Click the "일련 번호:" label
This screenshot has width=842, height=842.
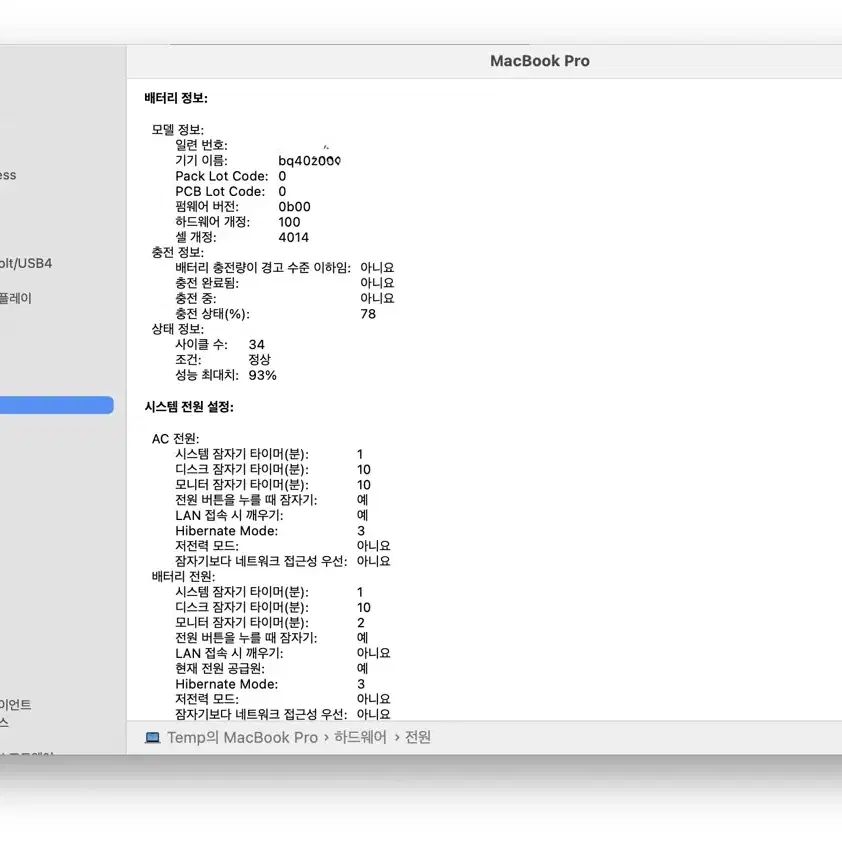(x=201, y=145)
